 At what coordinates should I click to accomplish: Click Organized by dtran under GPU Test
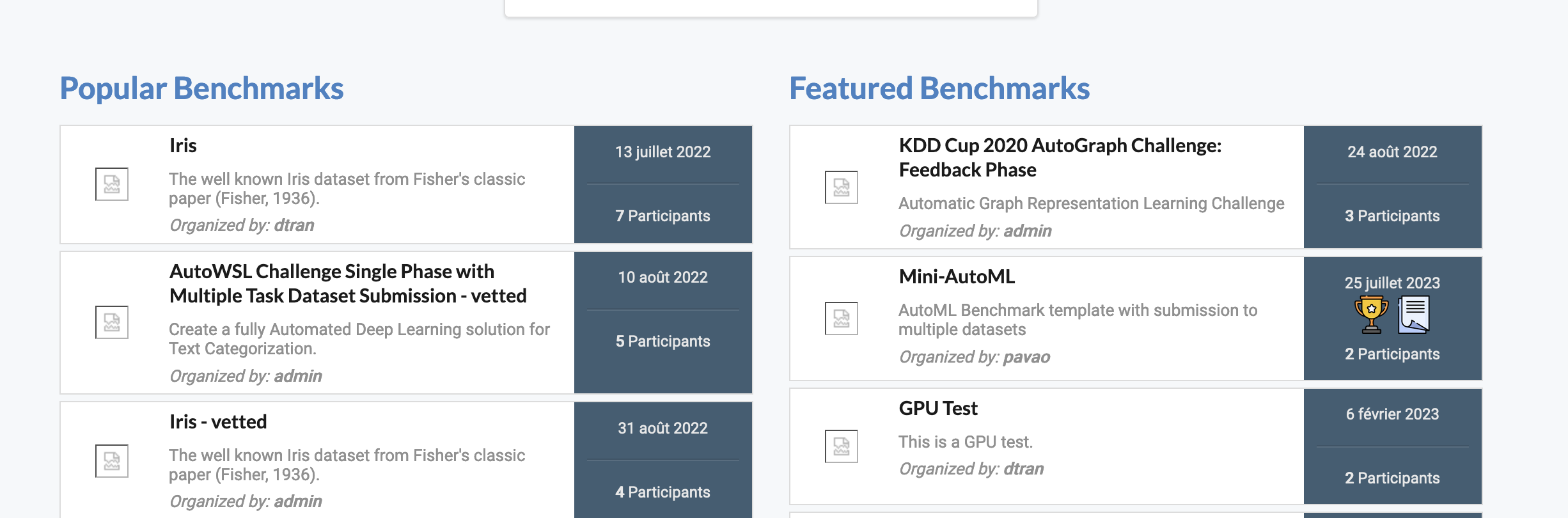pos(971,469)
